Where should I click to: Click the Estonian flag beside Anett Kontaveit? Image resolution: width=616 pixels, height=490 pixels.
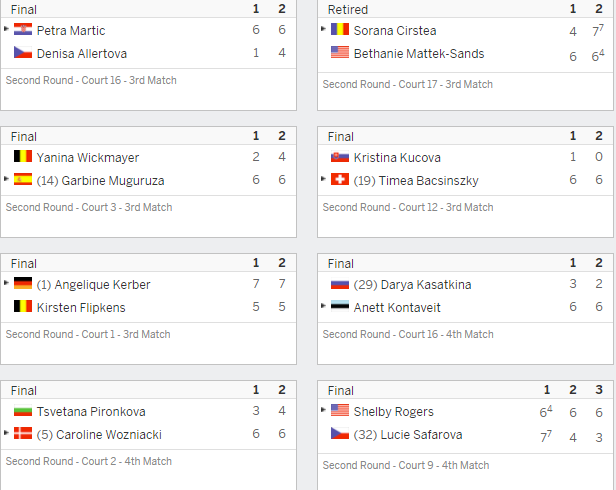(x=340, y=306)
